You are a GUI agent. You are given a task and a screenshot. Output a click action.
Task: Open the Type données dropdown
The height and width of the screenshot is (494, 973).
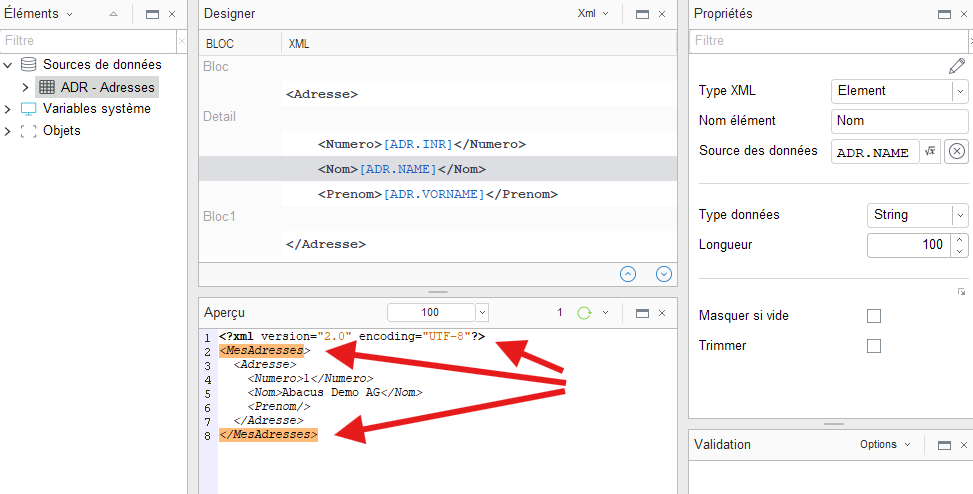point(960,215)
